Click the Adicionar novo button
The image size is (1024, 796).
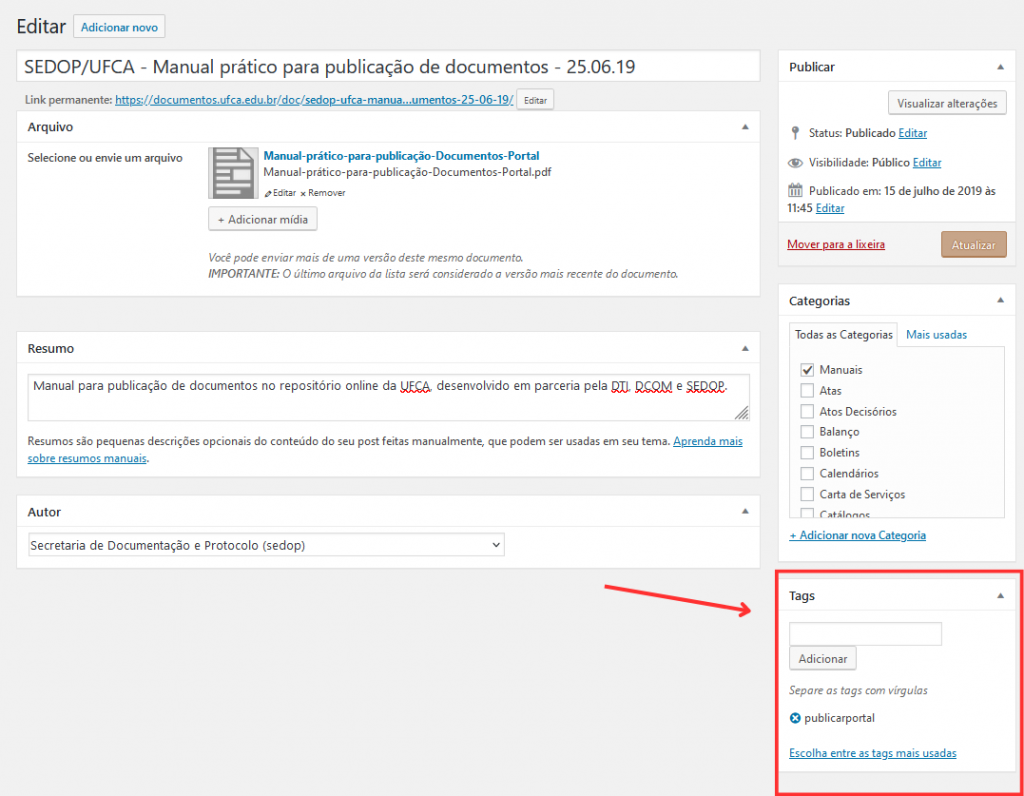(x=119, y=27)
